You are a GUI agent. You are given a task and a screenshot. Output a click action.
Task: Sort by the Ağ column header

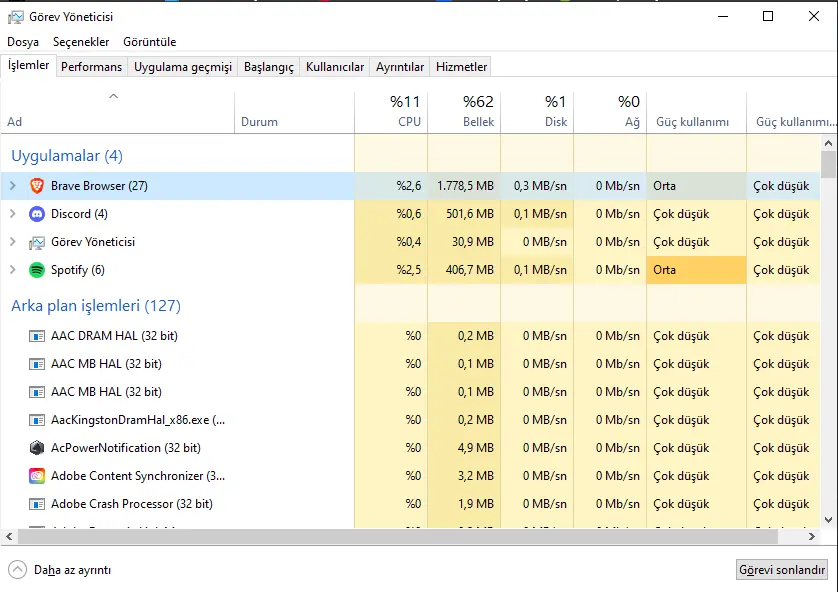point(610,112)
